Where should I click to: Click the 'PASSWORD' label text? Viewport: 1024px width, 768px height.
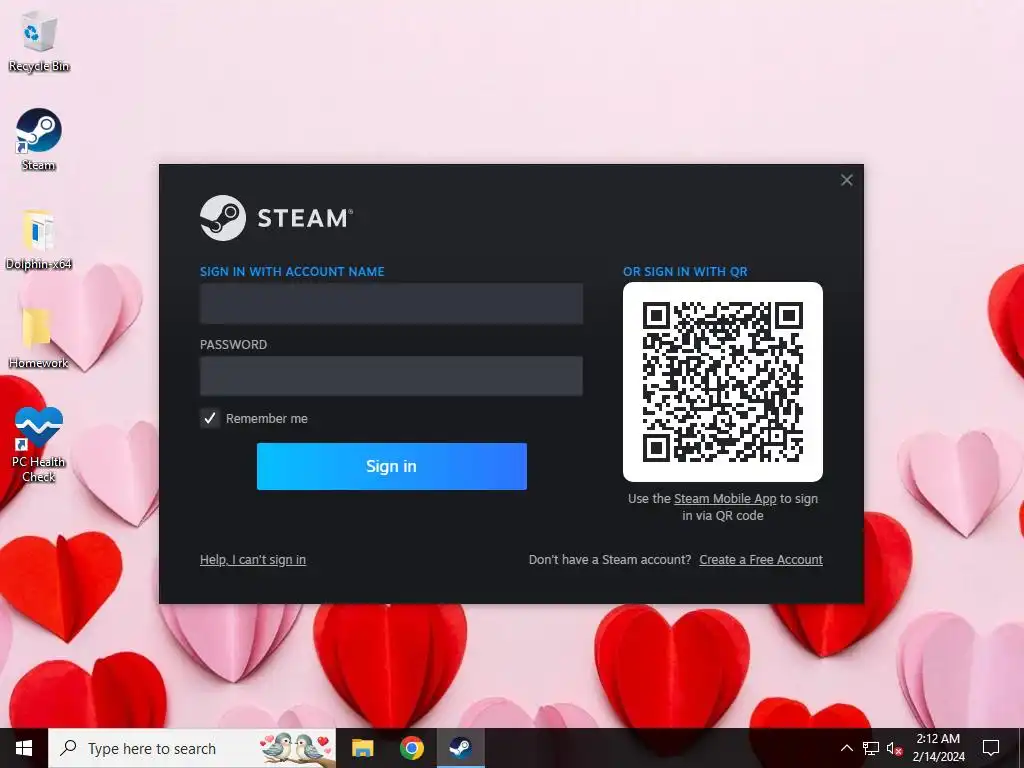click(233, 345)
